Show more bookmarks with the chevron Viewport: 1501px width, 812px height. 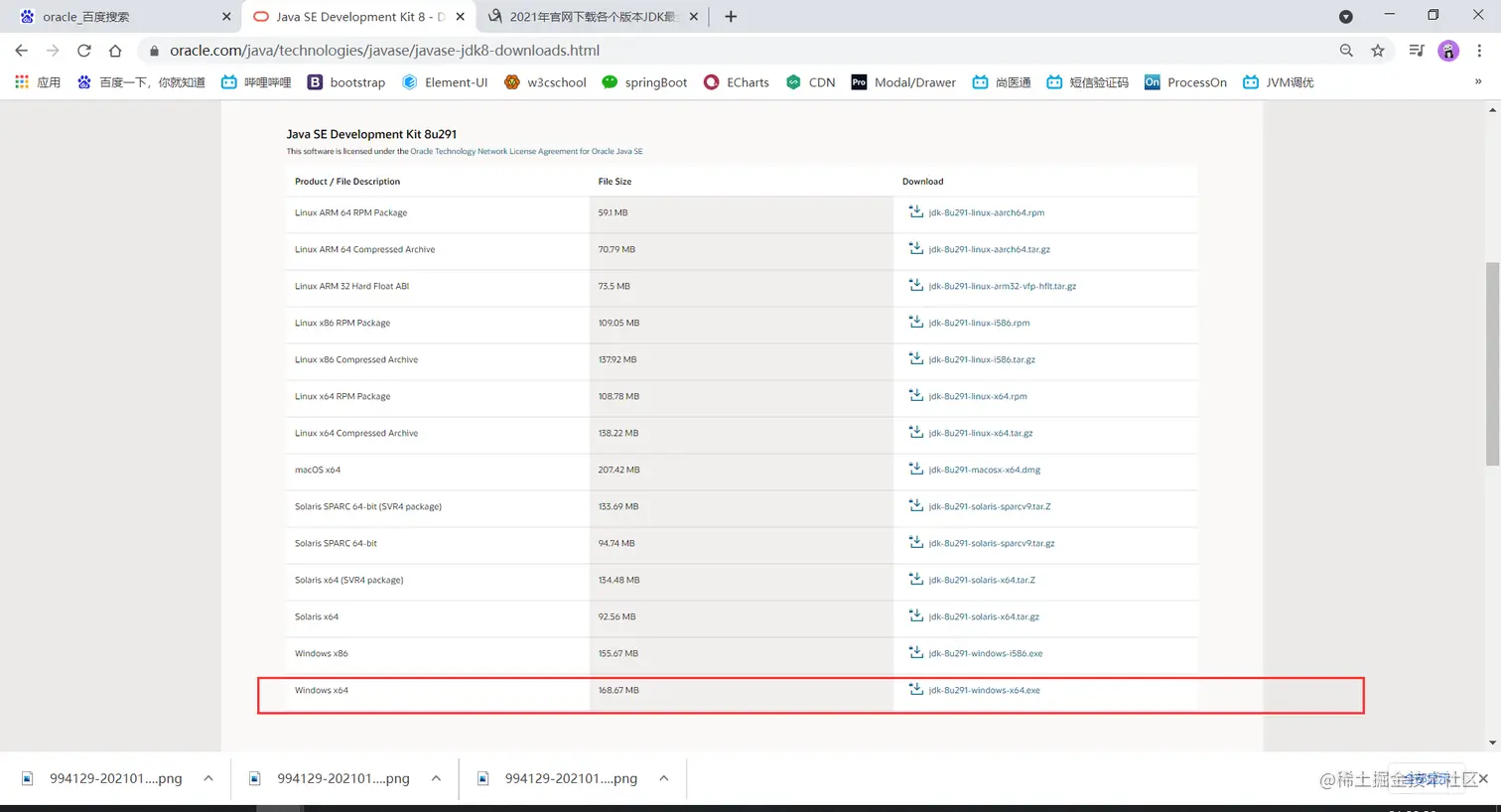point(1478,81)
